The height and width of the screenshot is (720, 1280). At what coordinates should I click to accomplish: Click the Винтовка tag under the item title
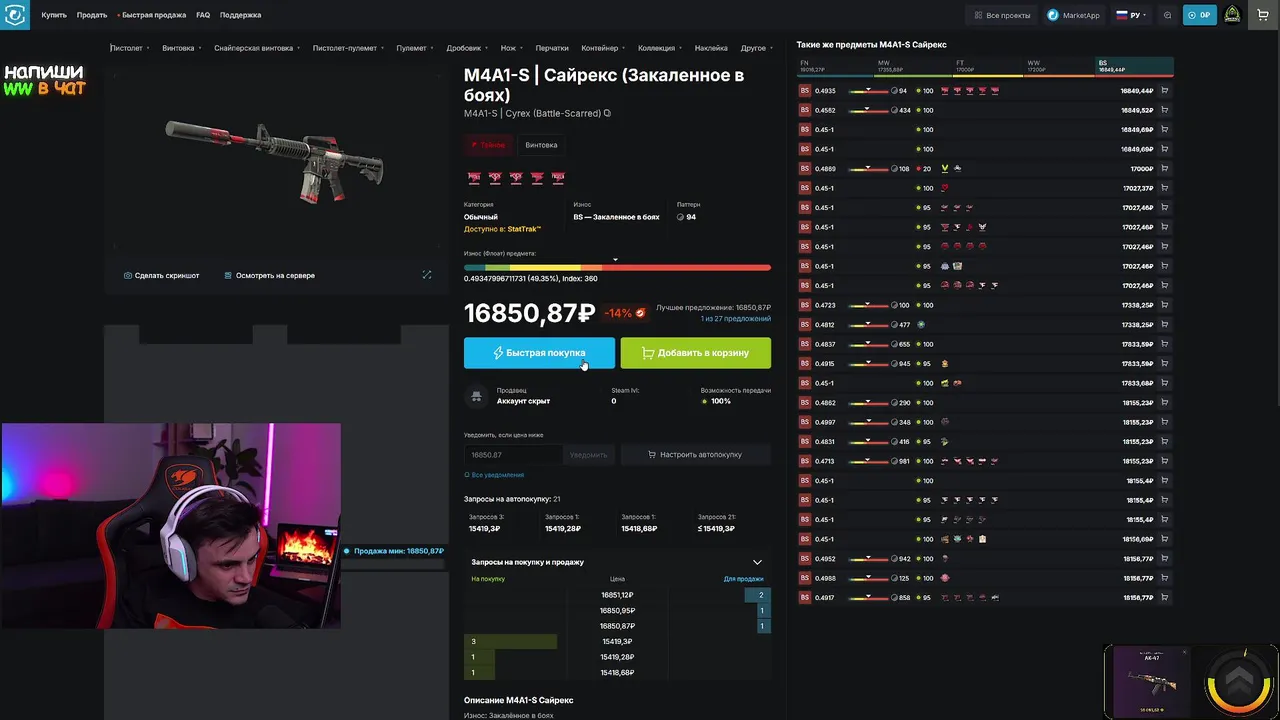[541, 145]
